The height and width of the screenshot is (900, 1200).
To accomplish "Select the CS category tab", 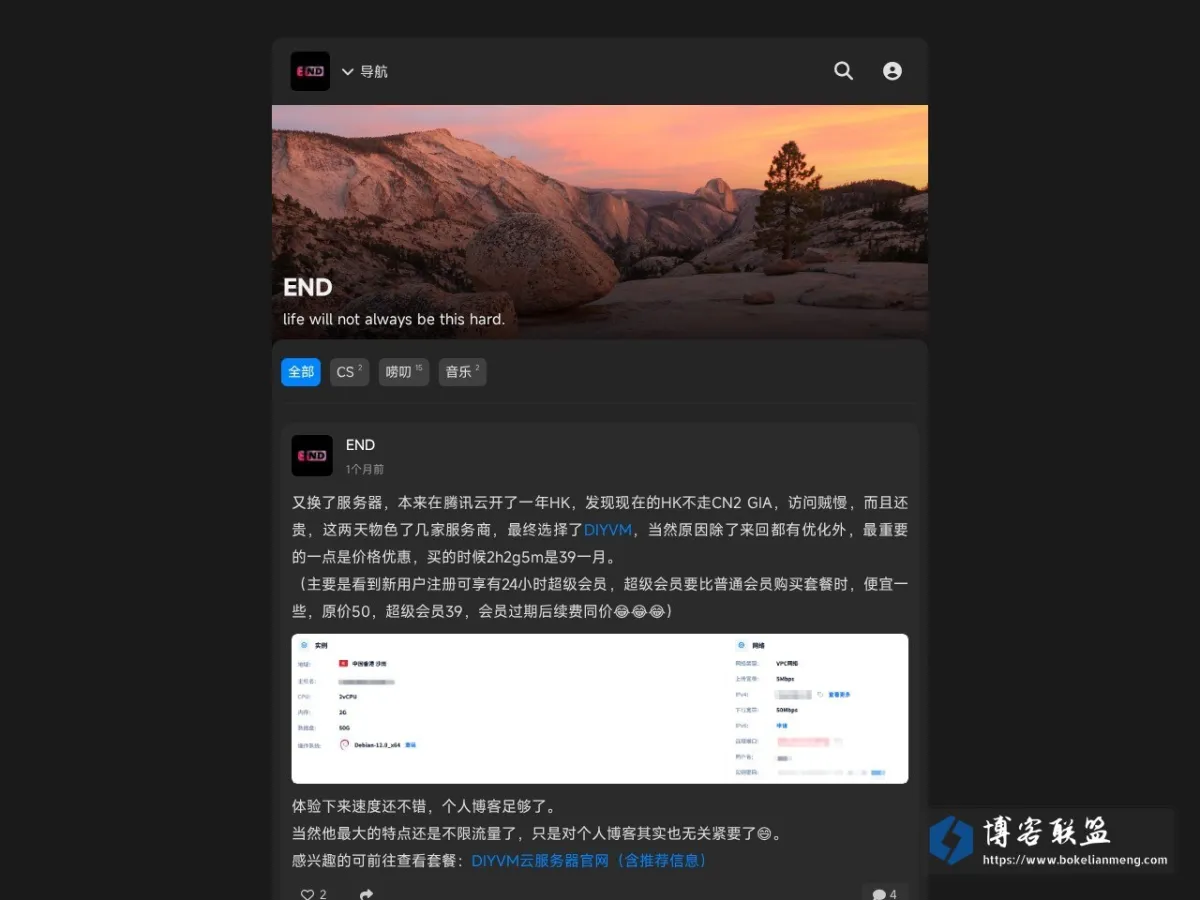I will (x=349, y=372).
